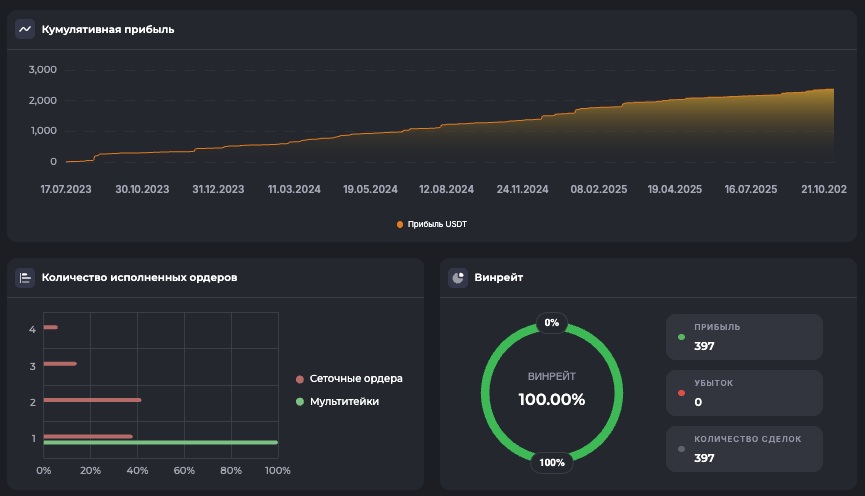Image resolution: width=865 pixels, height=496 pixels.
Task: Click the 100.00% value in the donut center
Action: (x=552, y=399)
